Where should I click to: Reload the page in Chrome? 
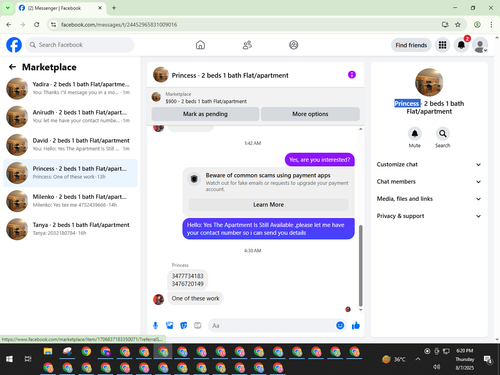37,25
